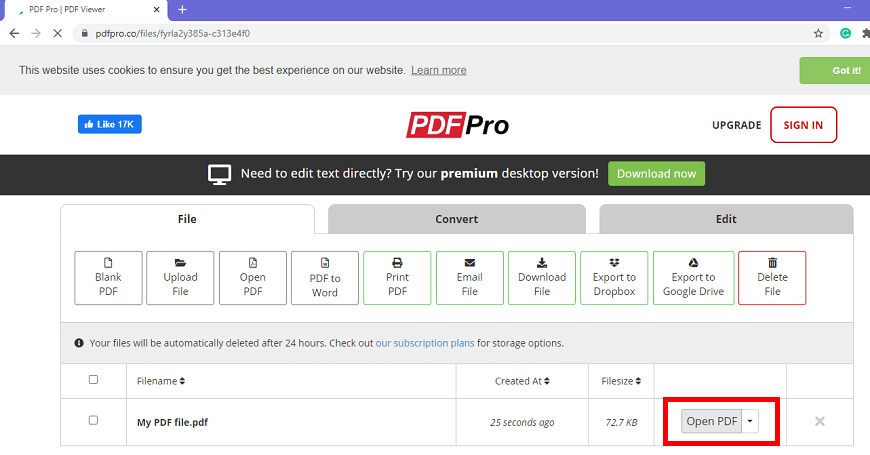Screen dimensions: 870x455
Task: View site security lock info
Action: [x=84, y=33]
